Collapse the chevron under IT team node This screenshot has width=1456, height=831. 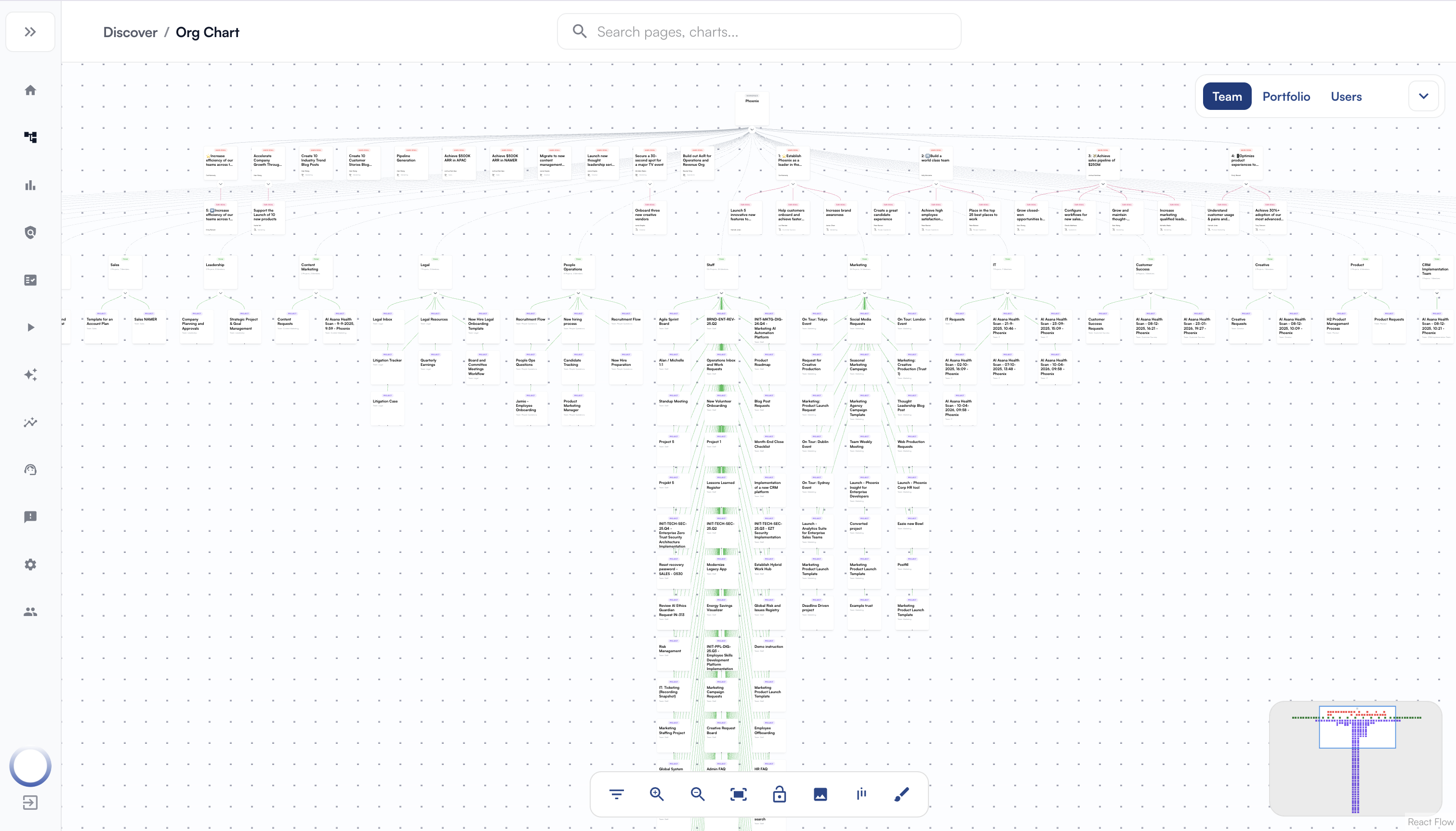point(1007,294)
